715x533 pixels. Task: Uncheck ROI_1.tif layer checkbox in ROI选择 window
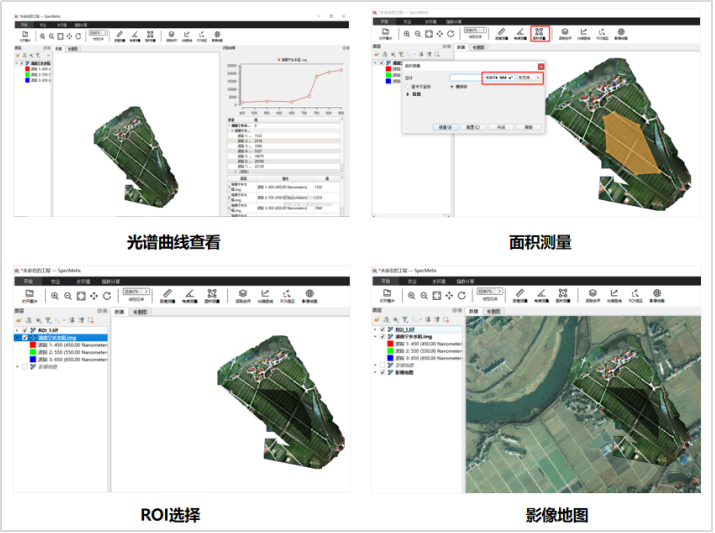23,329
